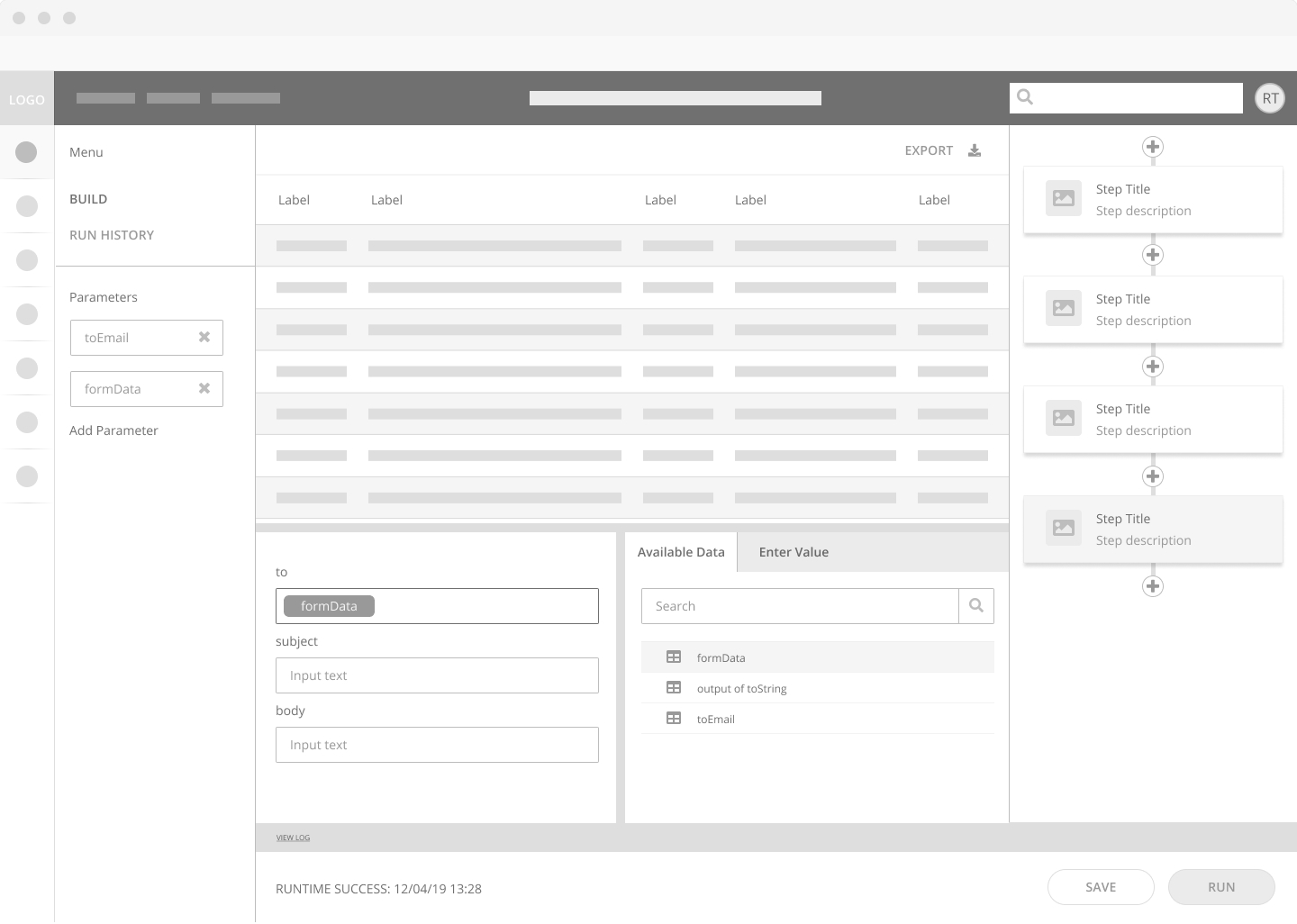This screenshot has height=924, width=1297.
Task: Remove the formData parameter with its X
Action: tap(204, 388)
